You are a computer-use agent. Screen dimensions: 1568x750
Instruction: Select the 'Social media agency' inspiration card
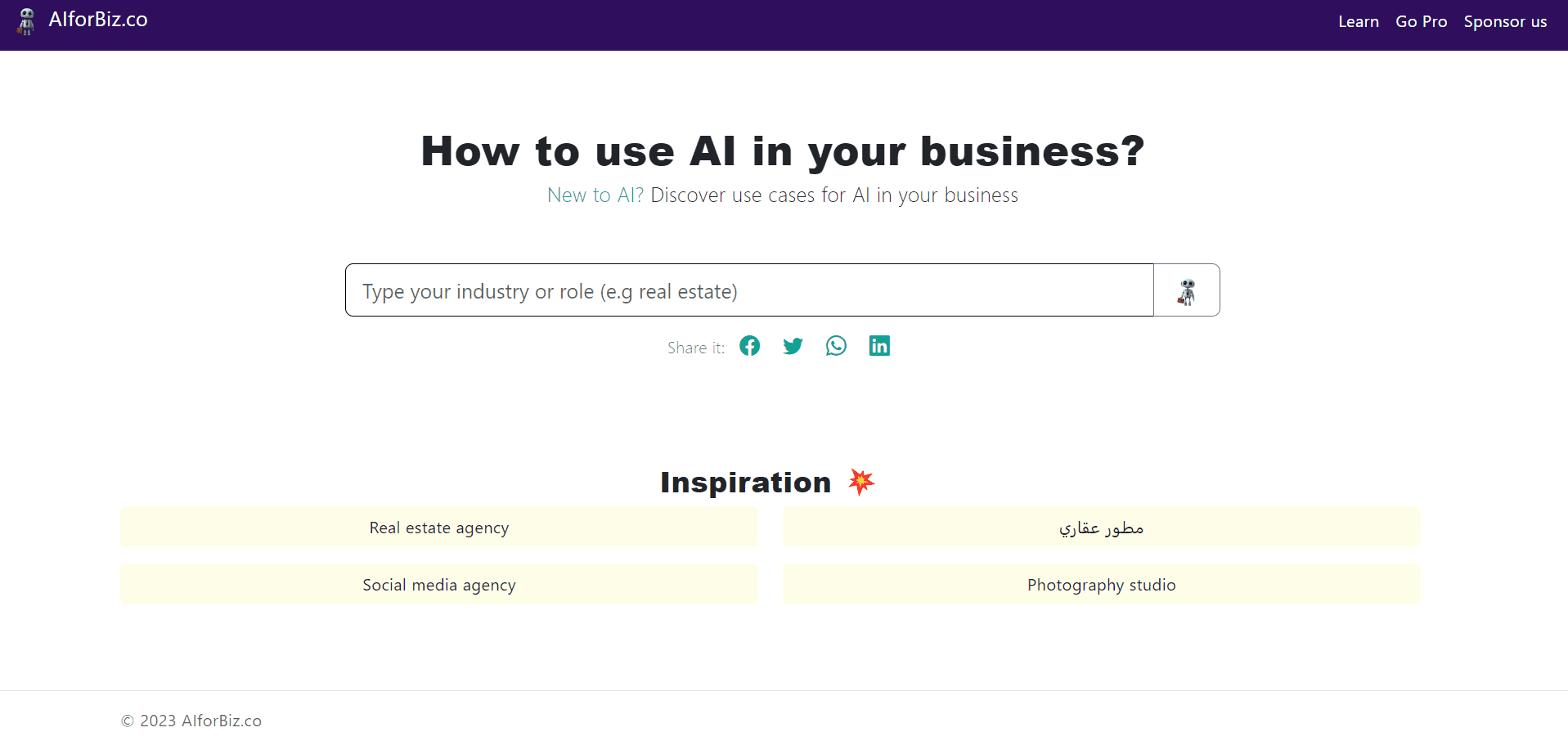pyautogui.click(x=438, y=584)
